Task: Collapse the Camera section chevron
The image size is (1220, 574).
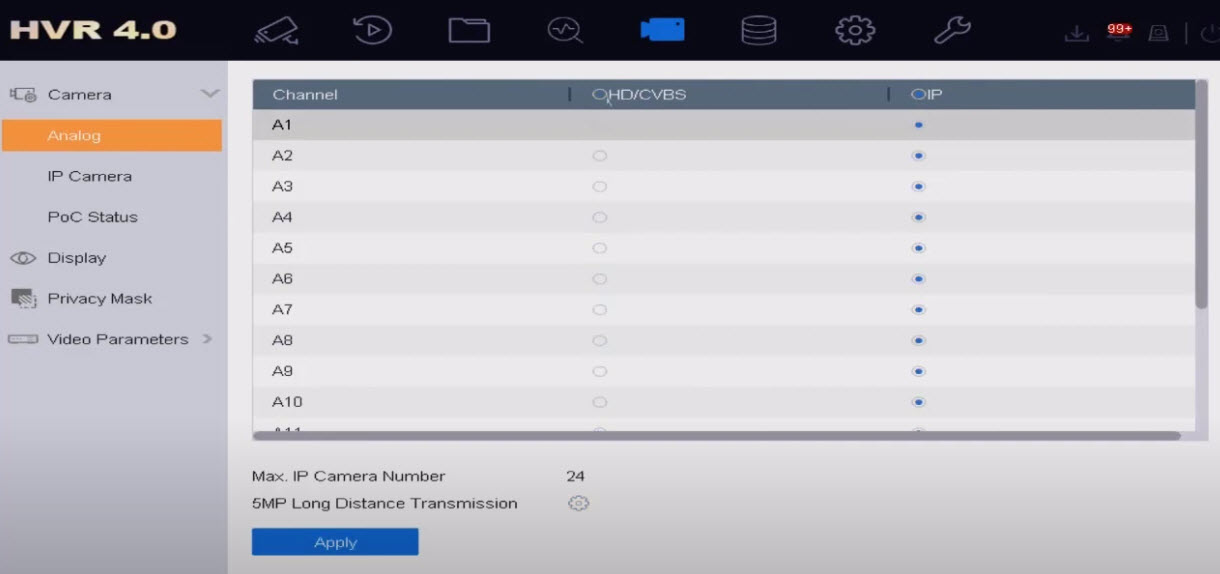Action: pyautogui.click(x=209, y=94)
